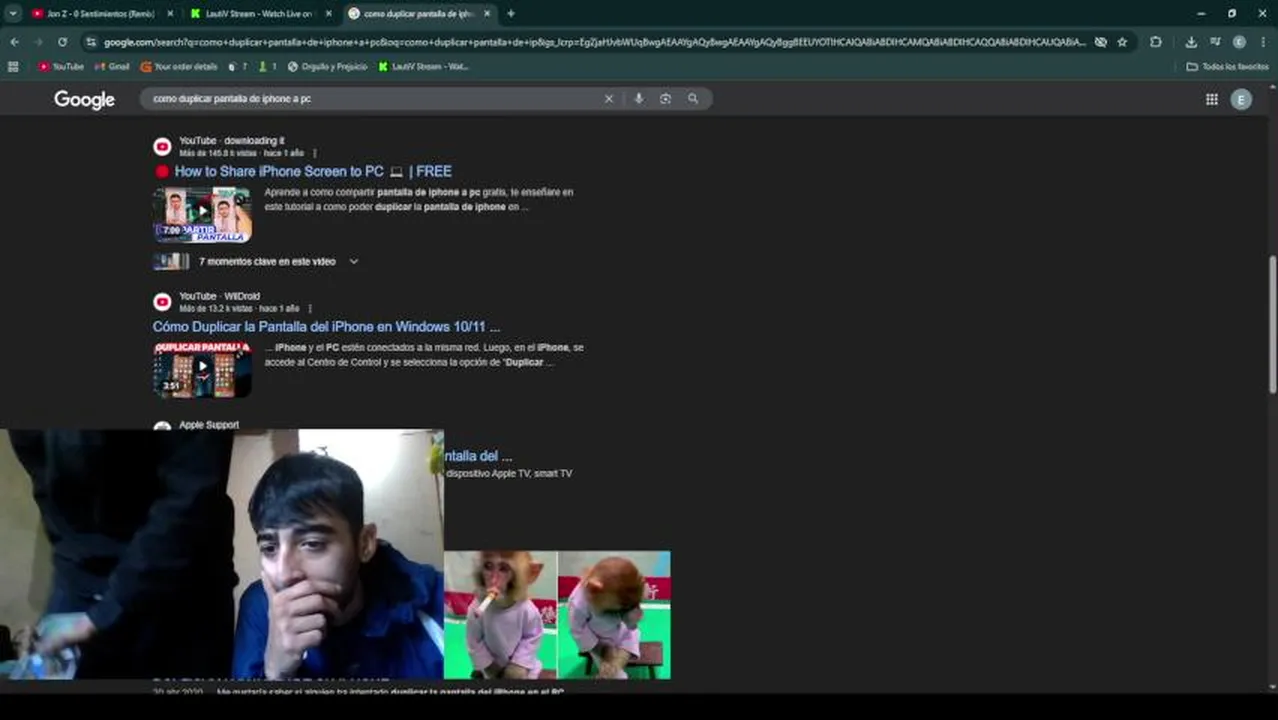Open the Google account avatar
The image size is (1278, 720).
1241,99
